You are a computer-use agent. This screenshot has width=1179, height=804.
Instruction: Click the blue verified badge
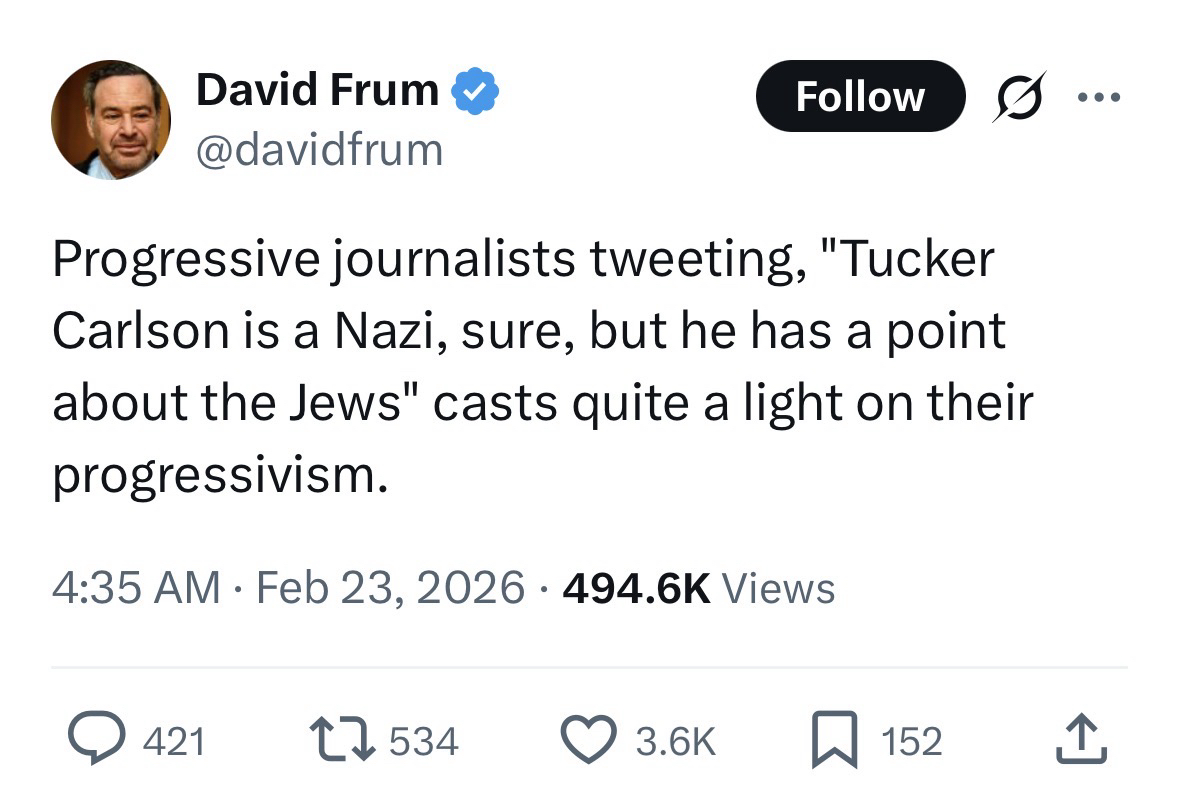point(476,91)
